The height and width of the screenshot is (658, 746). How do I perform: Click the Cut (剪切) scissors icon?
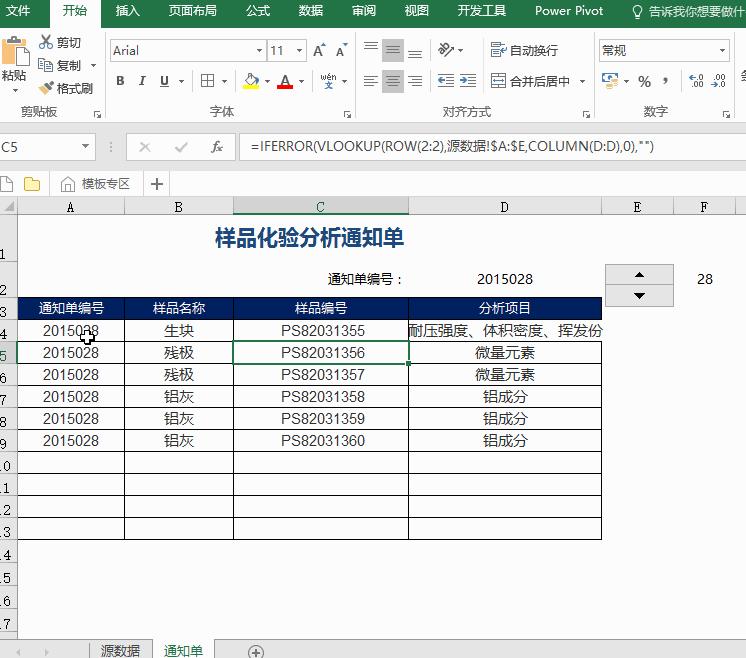tap(46, 42)
